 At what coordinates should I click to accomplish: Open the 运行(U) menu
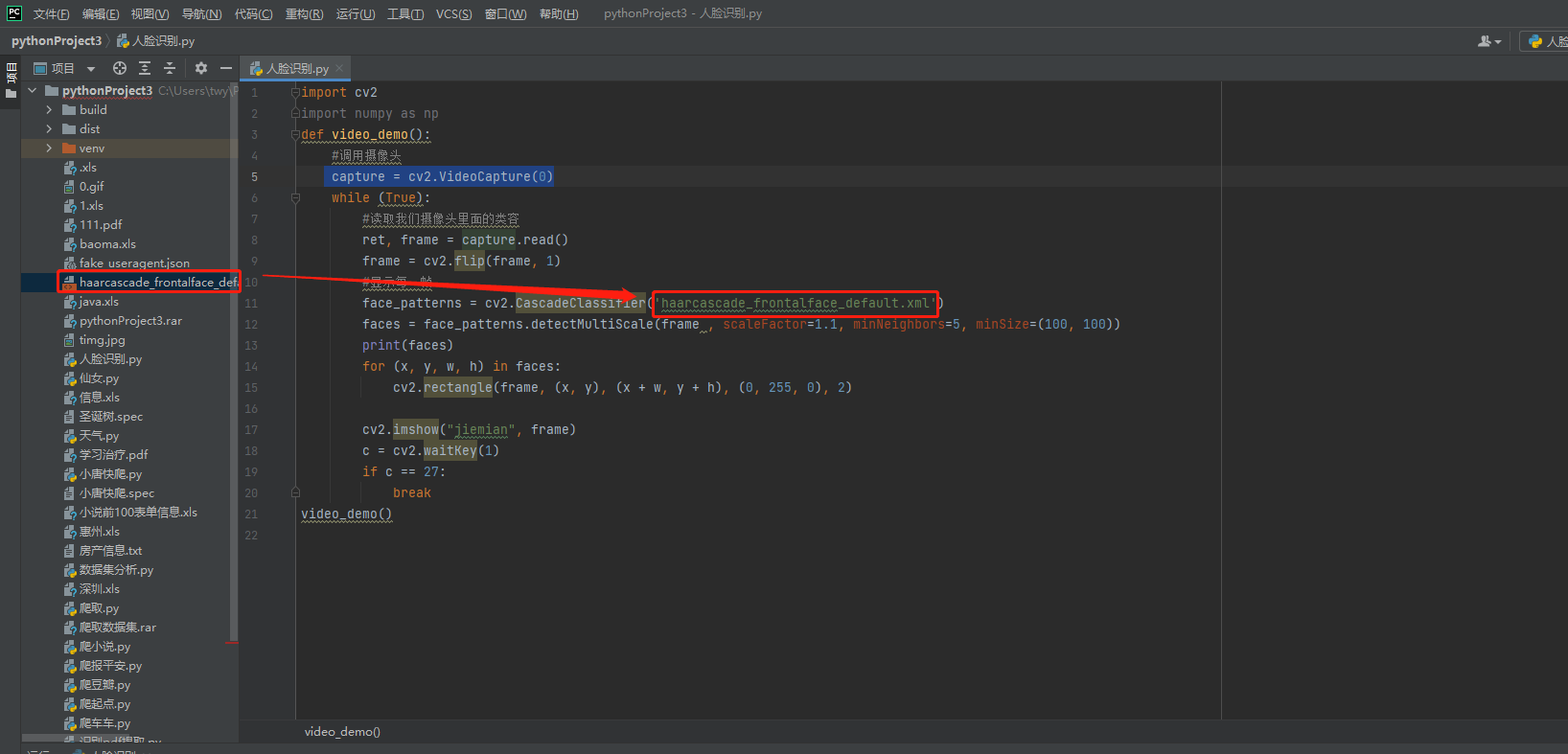tap(356, 13)
